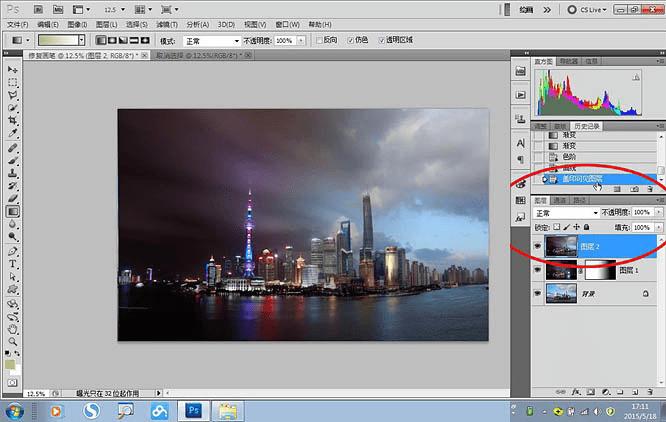Click the gradient preview bar in options bar
Viewport: 666px width, 422px height.
pos(58,40)
